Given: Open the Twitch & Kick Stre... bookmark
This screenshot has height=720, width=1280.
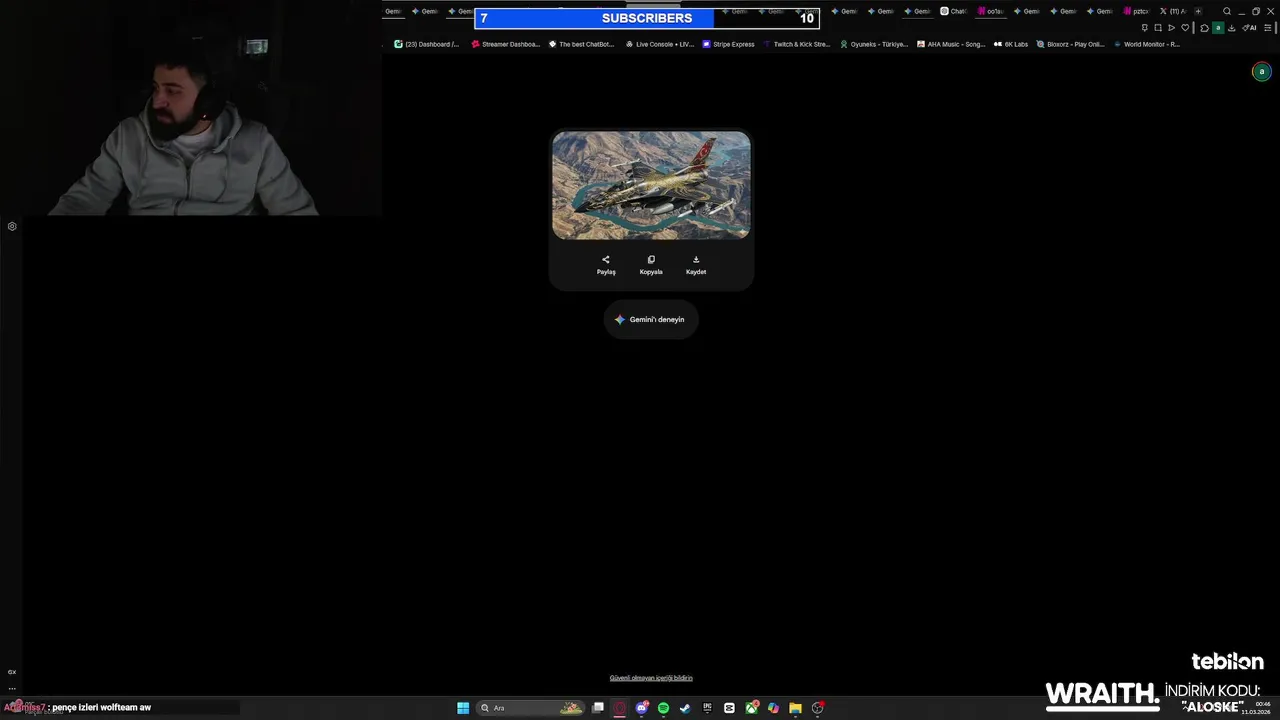Looking at the screenshot, I should (797, 44).
